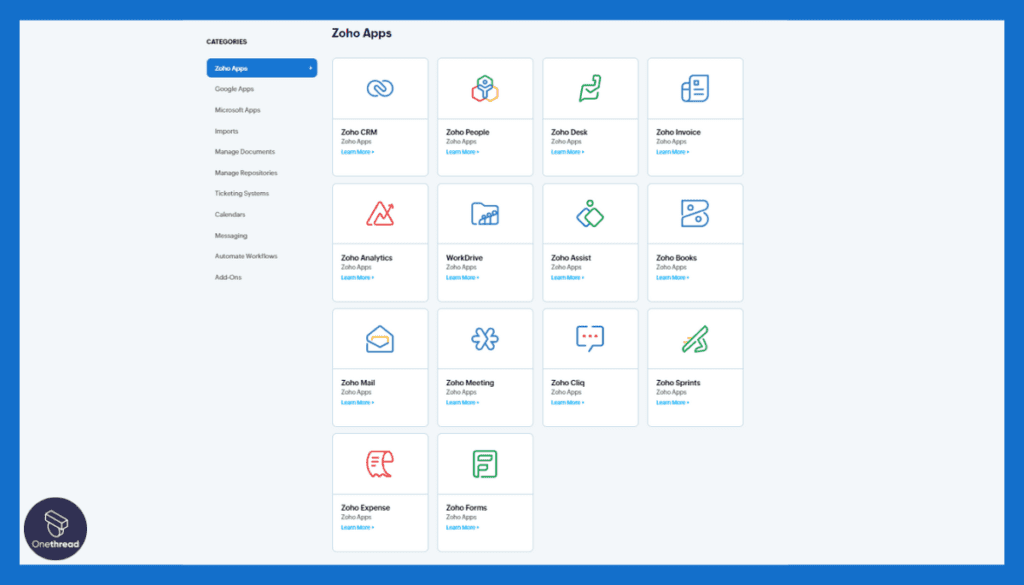Click the Zoho Cliq card title

pos(568,383)
